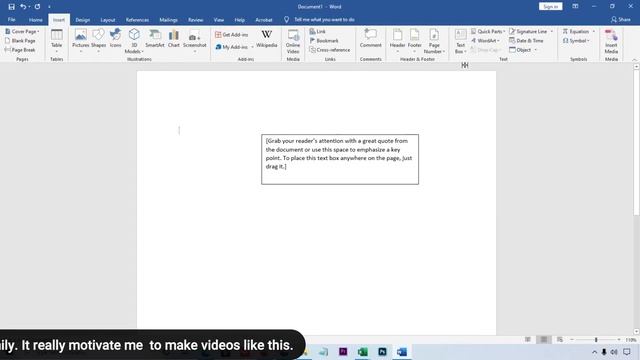Click the Share button
The image size is (640, 360).
click(x=620, y=20)
